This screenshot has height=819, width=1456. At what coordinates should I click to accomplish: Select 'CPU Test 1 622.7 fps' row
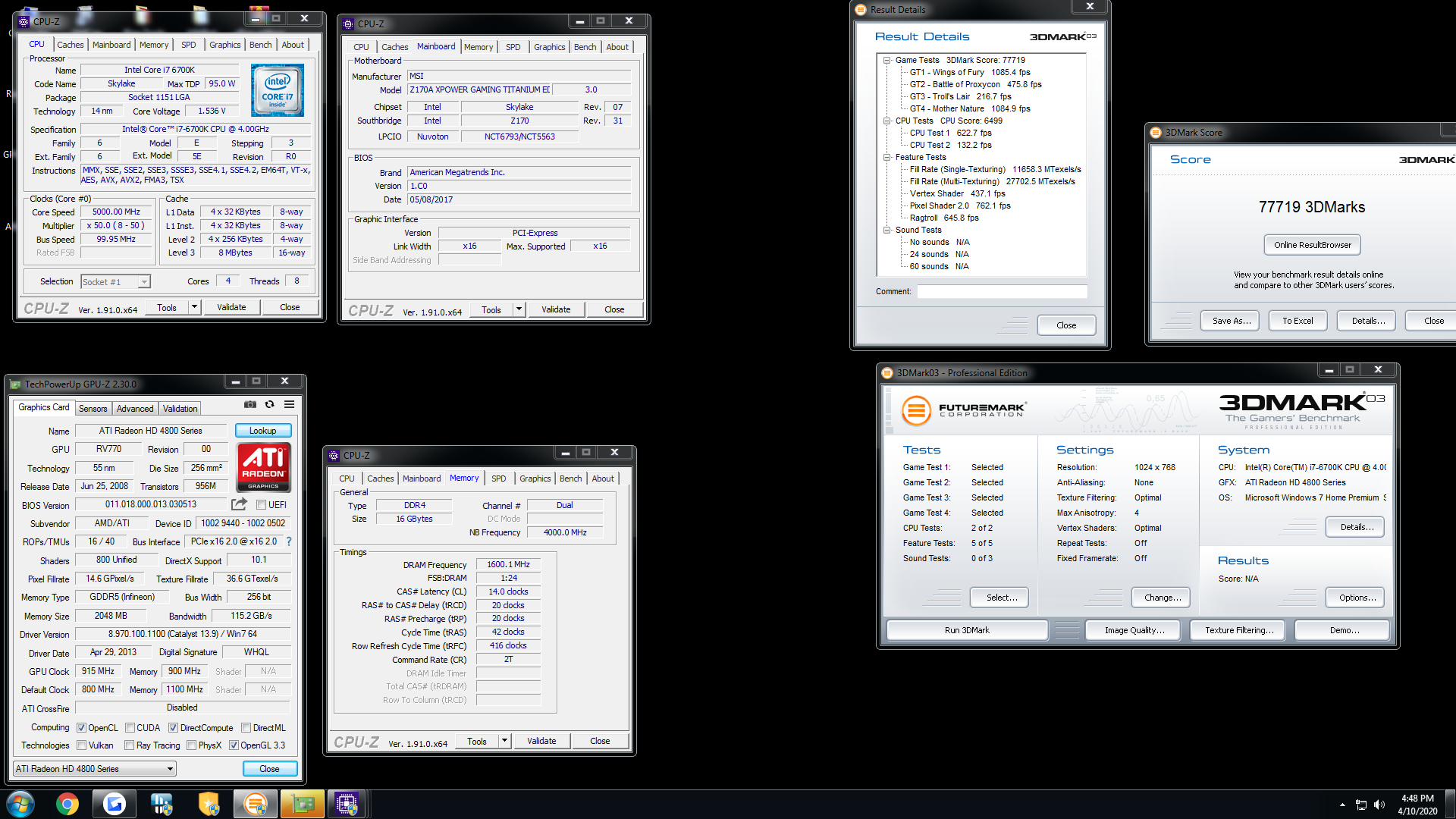pos(950,133)
